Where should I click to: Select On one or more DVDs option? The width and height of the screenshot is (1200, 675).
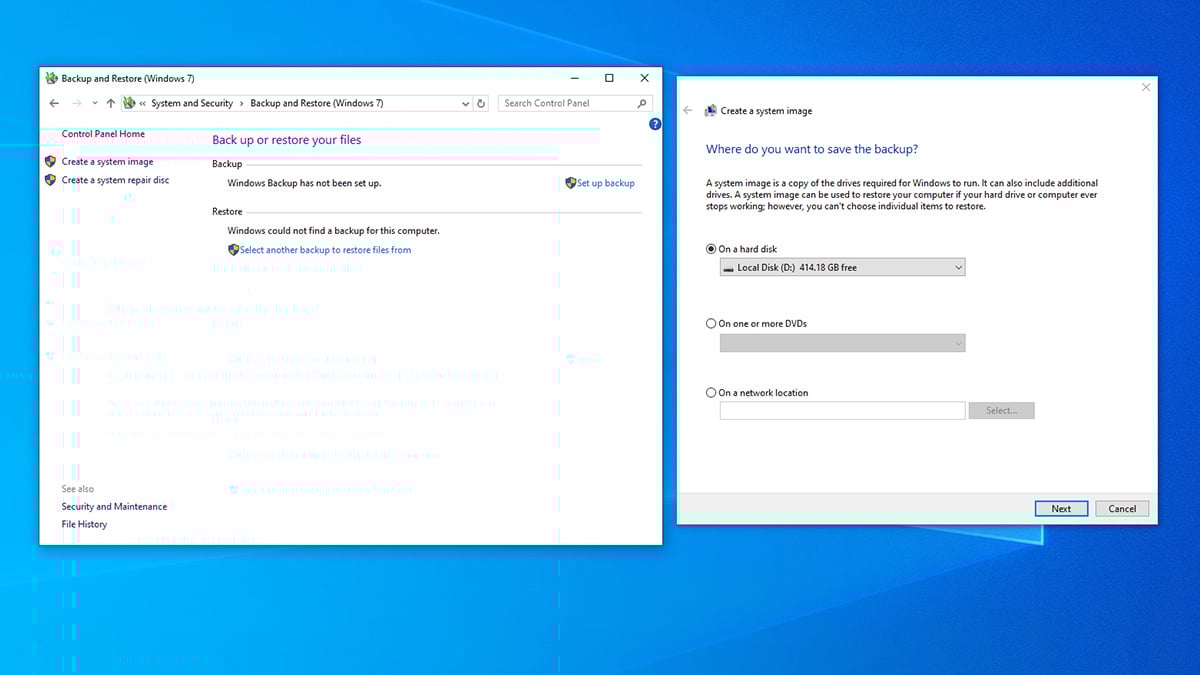pyautogui.click(x=711, y=324)
